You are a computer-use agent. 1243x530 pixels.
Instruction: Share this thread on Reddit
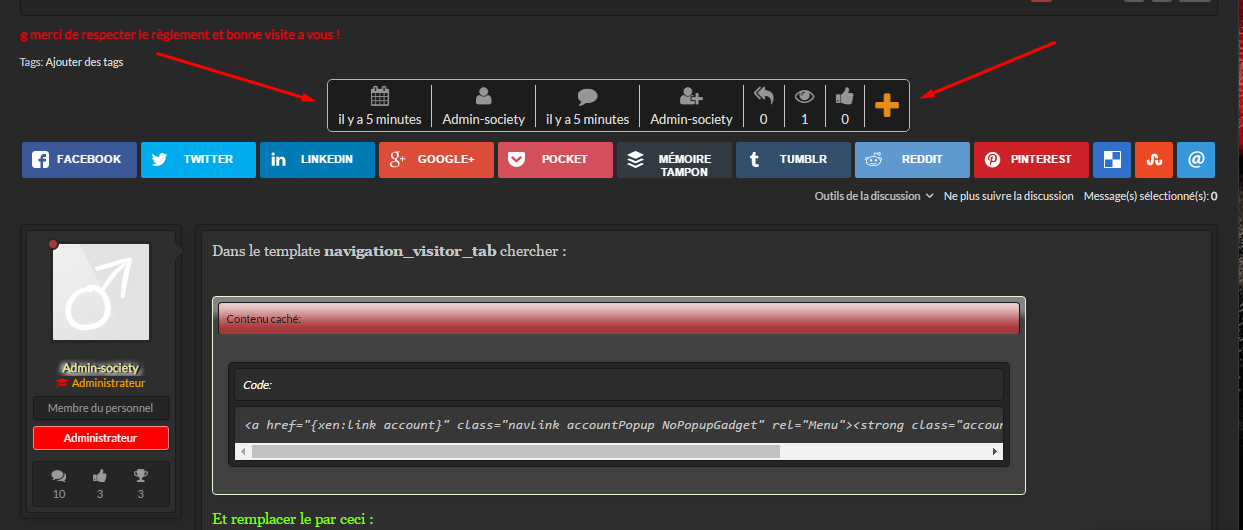912,160
